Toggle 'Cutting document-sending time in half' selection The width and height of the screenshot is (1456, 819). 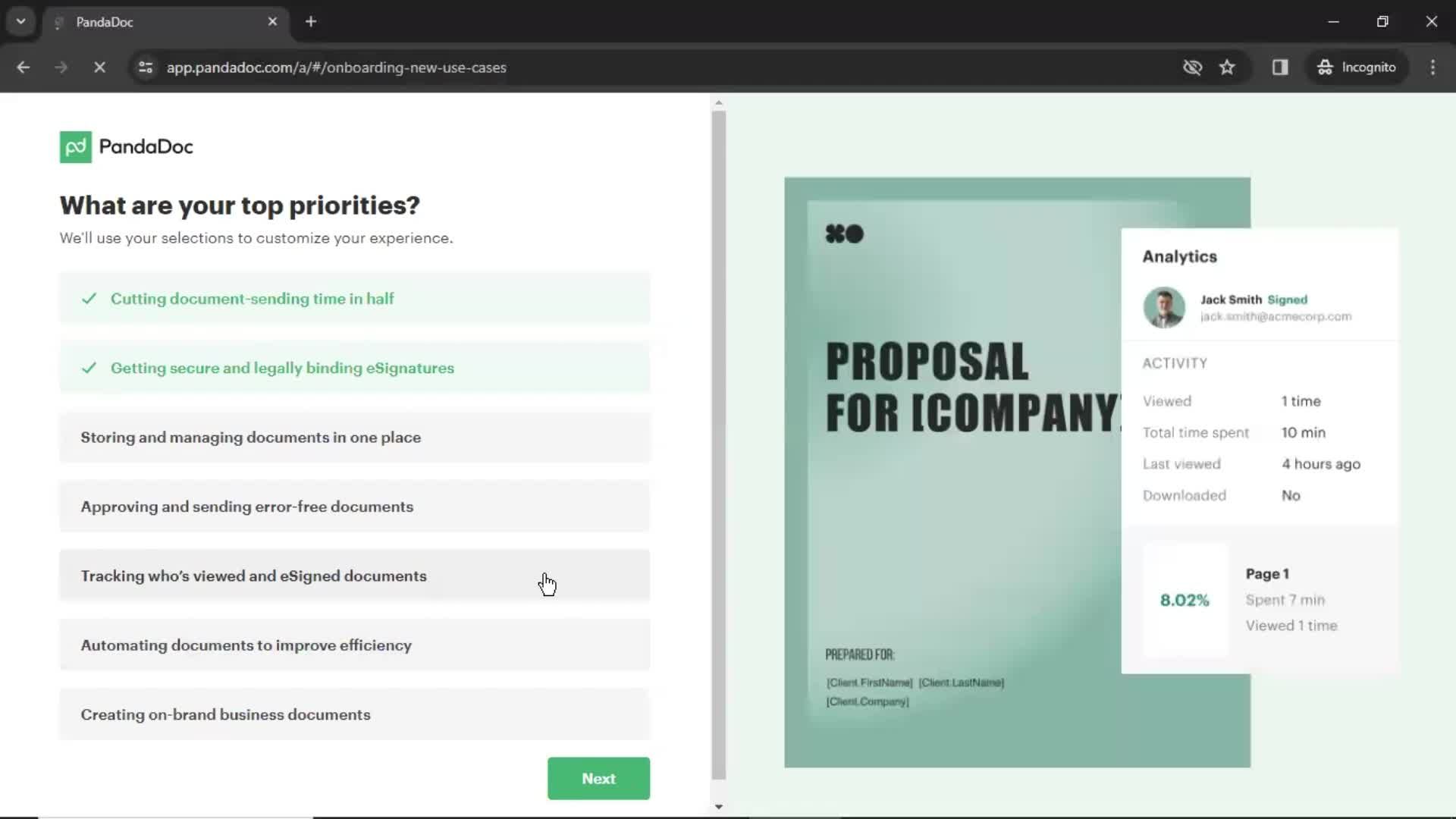click(x=355, y=298)
